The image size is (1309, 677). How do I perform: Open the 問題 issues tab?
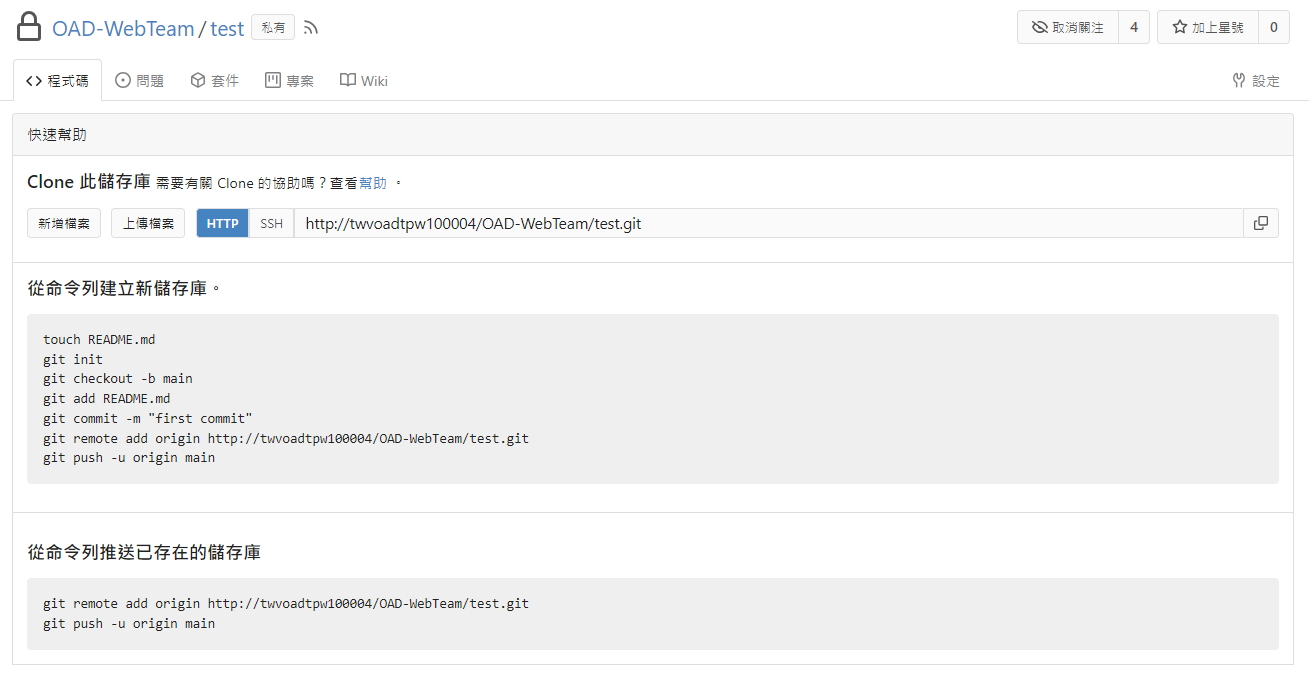click(140, 81)
